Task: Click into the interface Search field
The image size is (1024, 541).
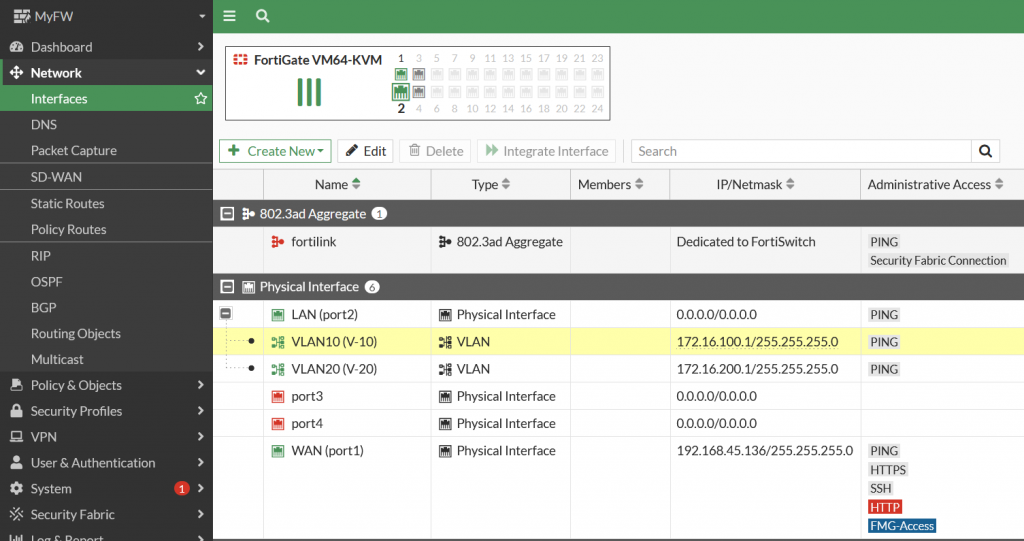Action: click(x=800, y=151)
